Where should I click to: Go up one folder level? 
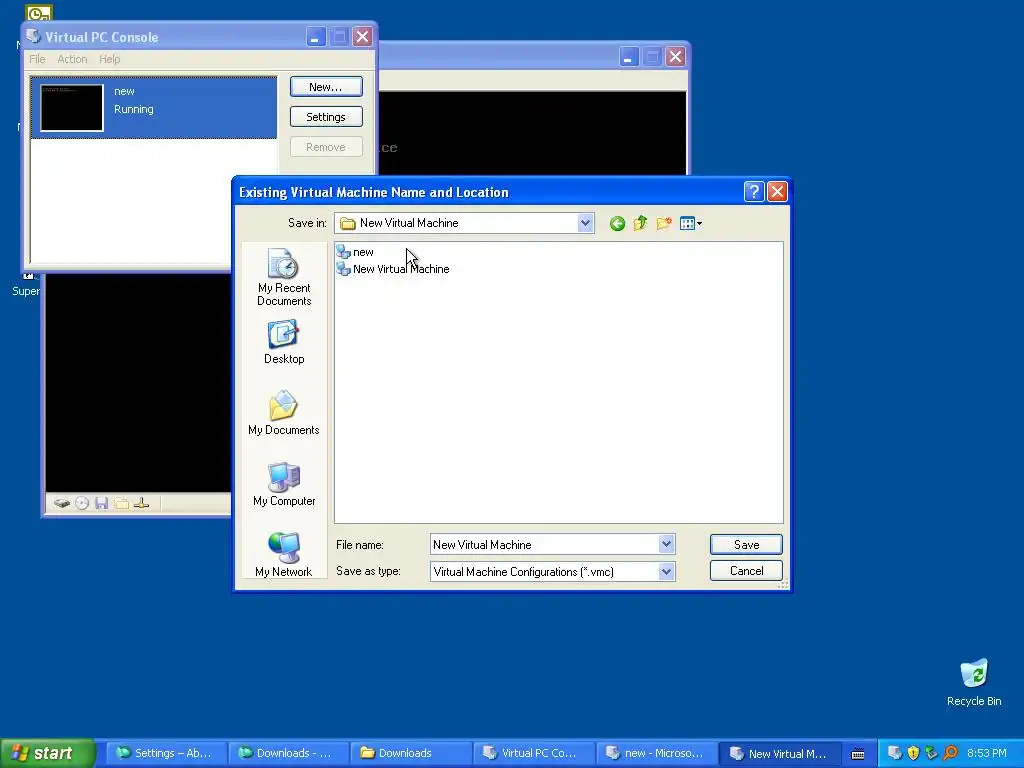click(x=640, y=223)
